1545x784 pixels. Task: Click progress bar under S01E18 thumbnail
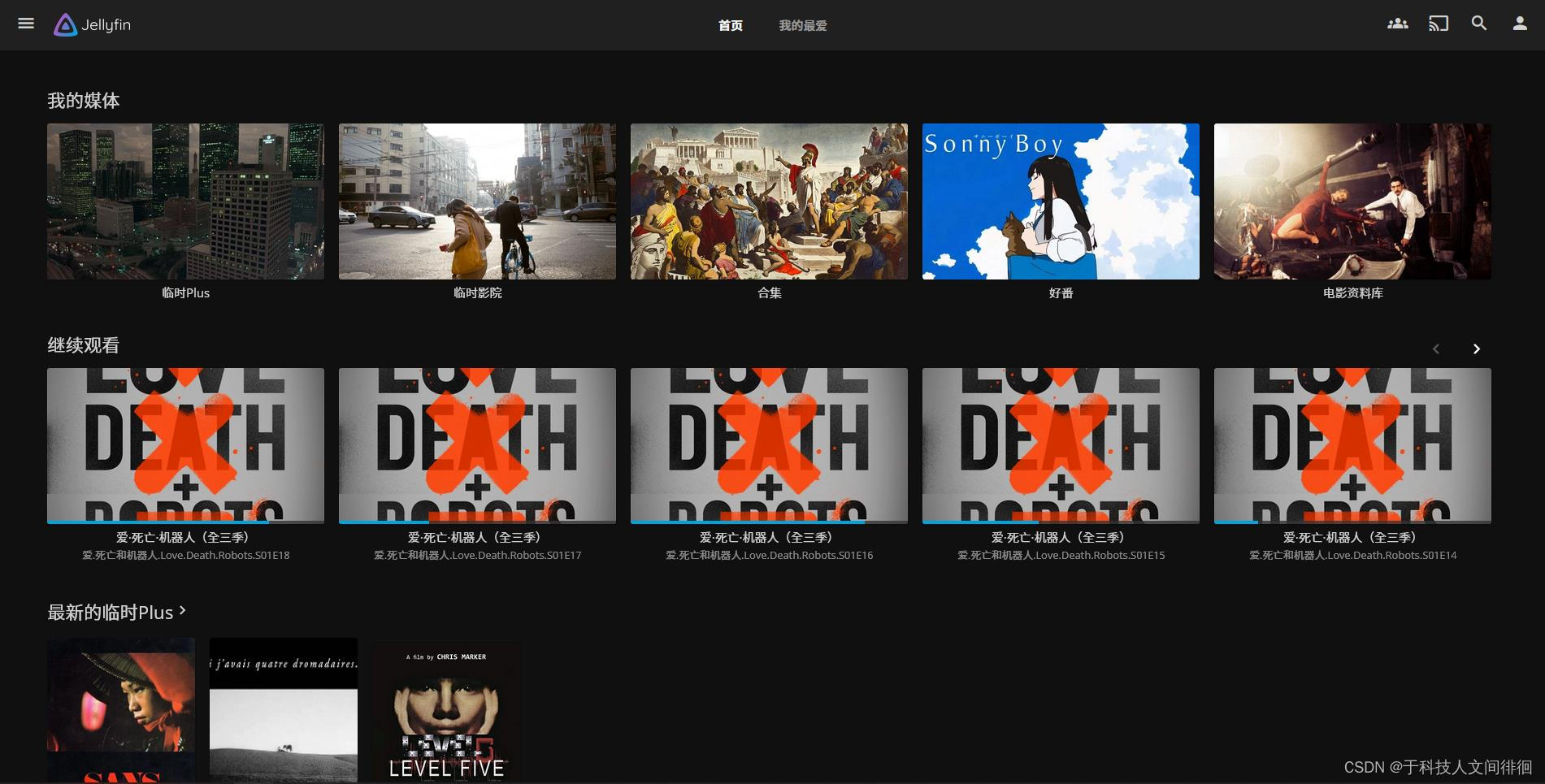click(185, 522)
